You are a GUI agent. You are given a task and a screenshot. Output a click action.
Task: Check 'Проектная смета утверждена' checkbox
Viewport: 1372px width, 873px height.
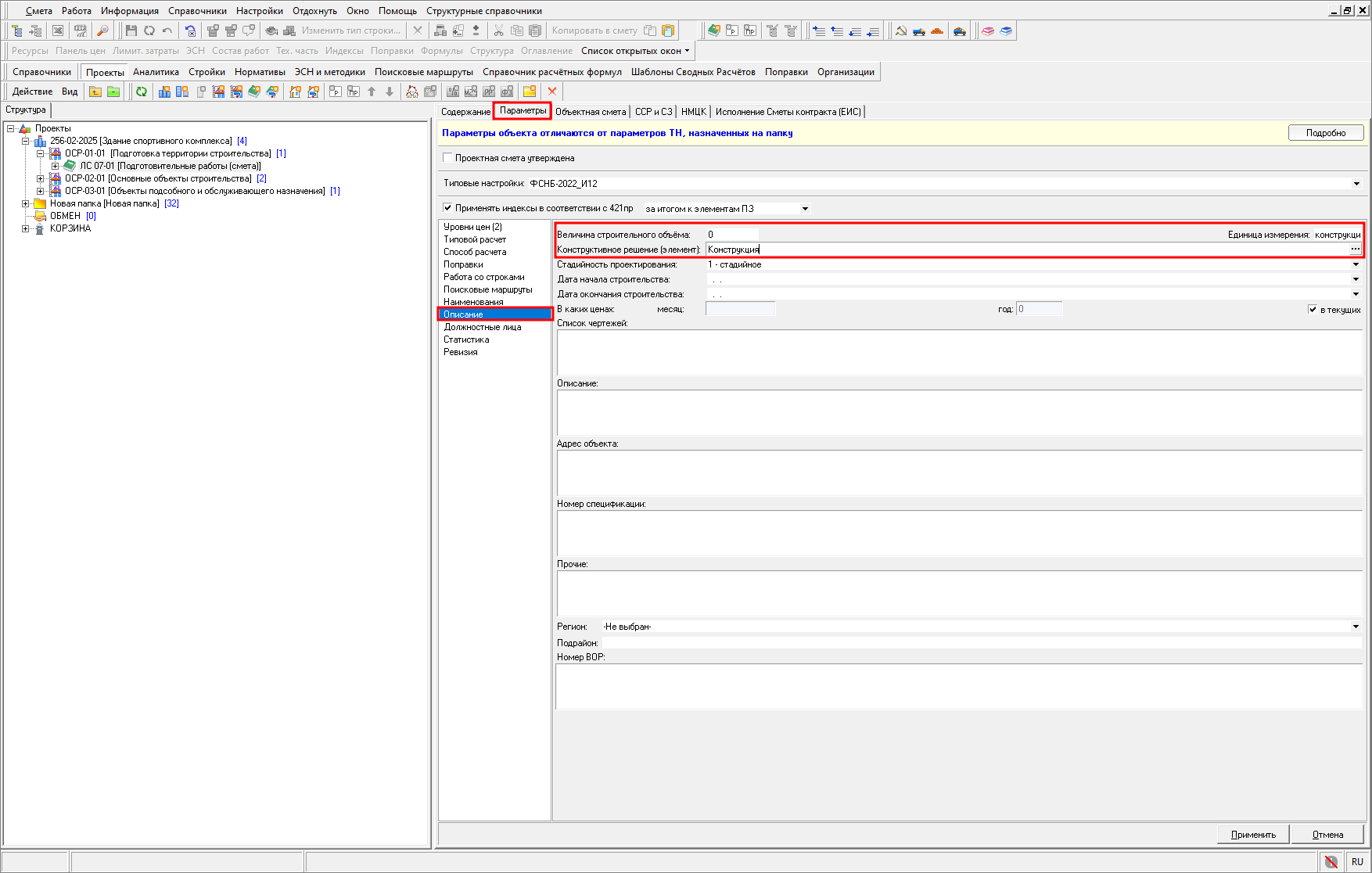click(x=447, y=158)
